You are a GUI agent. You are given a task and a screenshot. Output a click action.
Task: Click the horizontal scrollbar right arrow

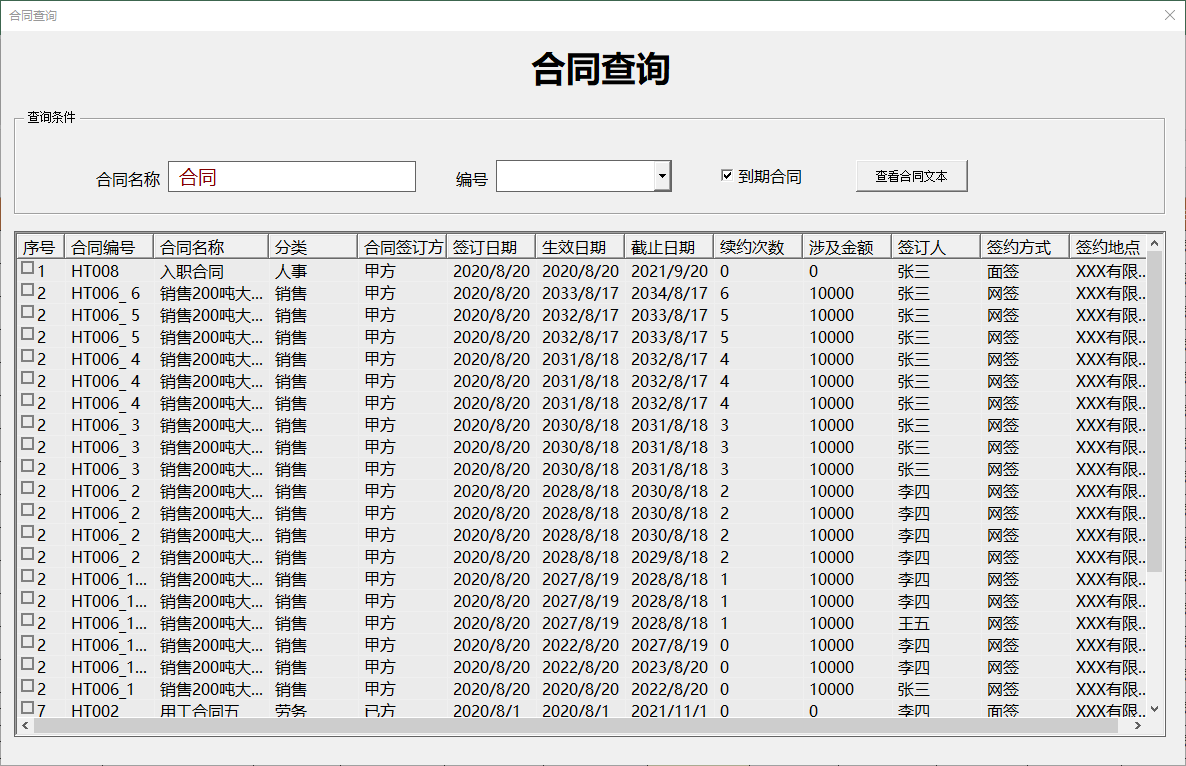[x=1138, y=725]
